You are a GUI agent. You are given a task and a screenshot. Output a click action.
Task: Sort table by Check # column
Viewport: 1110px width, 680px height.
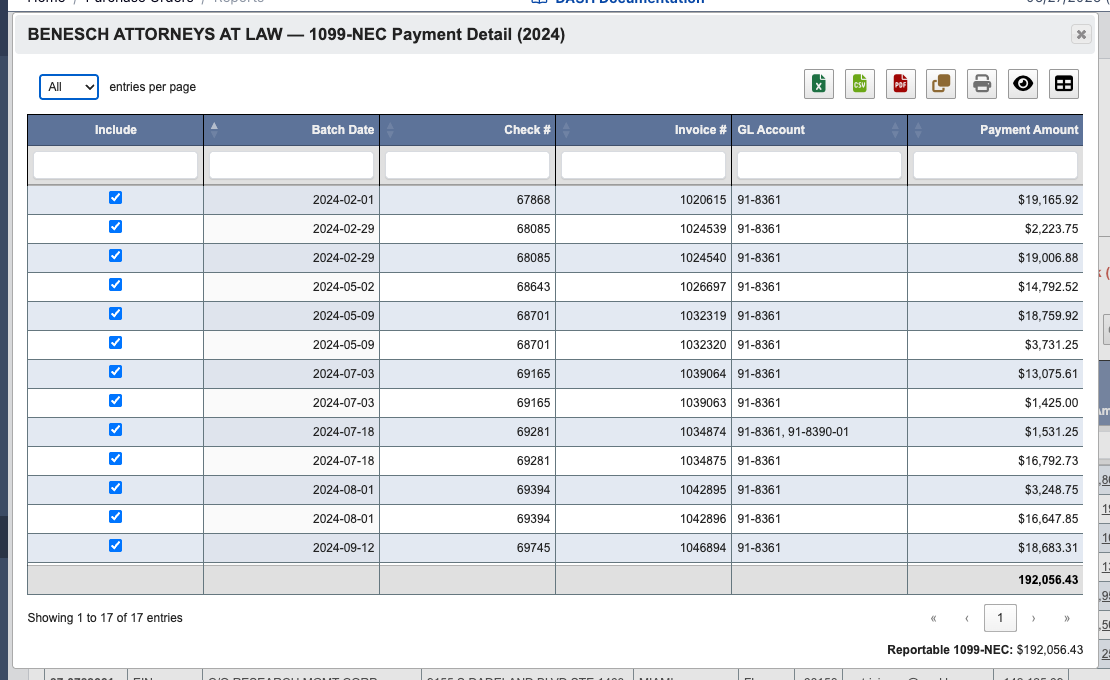coord(468,130)
